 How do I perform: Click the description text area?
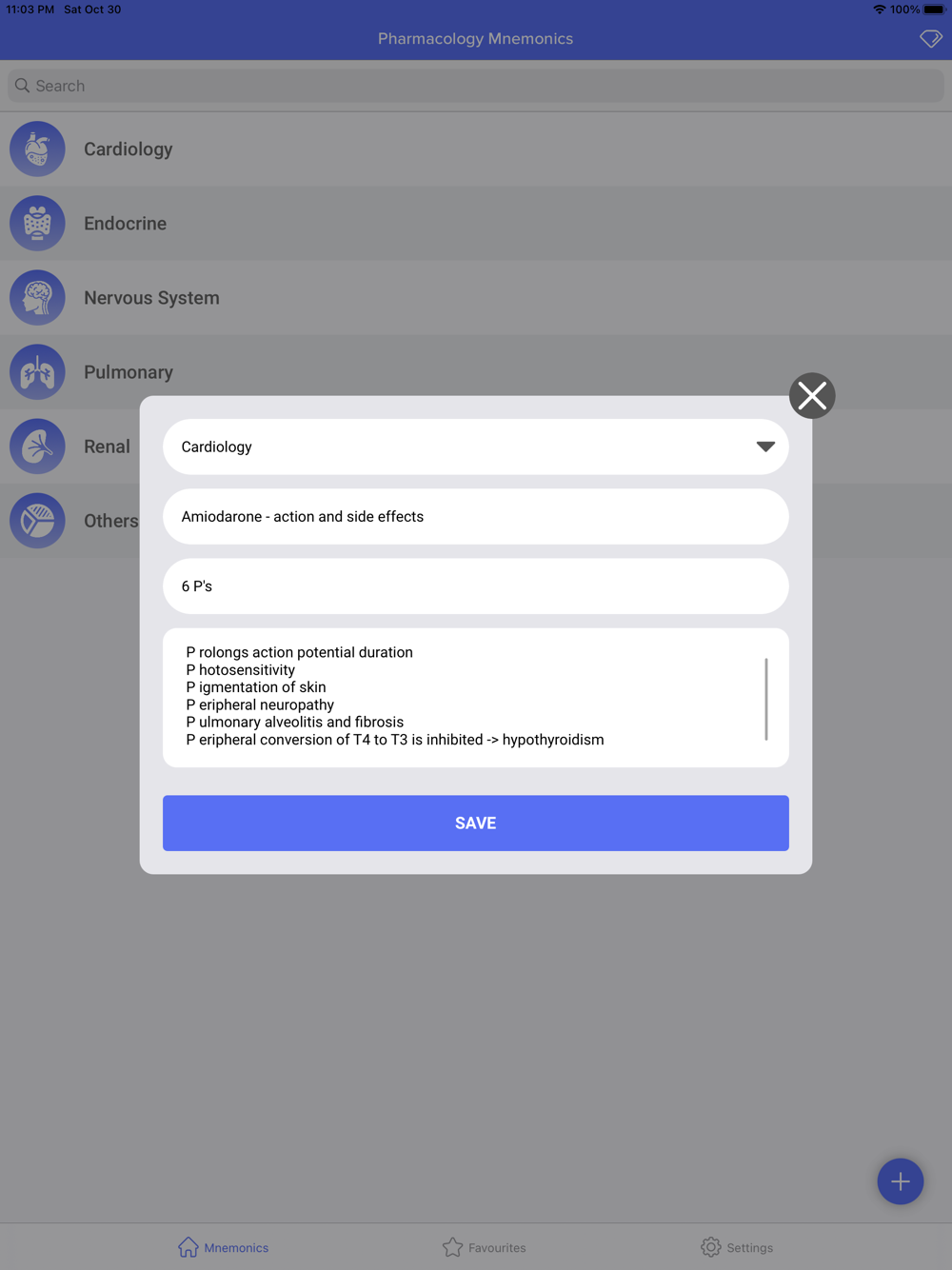click(476, 698)
